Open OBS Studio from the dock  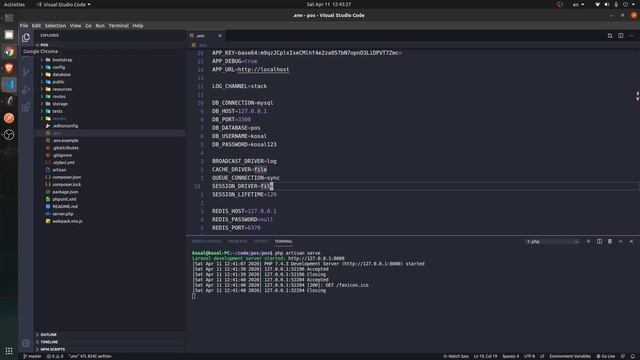[x=9, y=135]
